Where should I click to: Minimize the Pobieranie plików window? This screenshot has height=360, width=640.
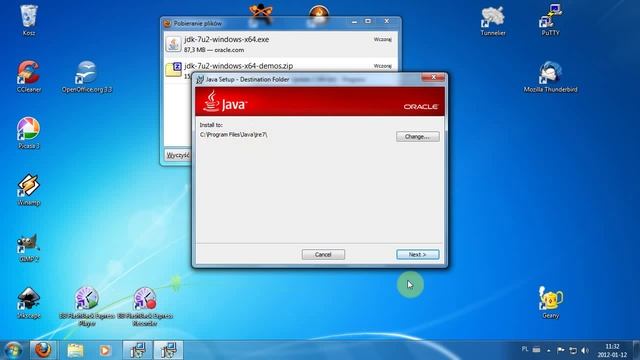click(x=354, y=21)
